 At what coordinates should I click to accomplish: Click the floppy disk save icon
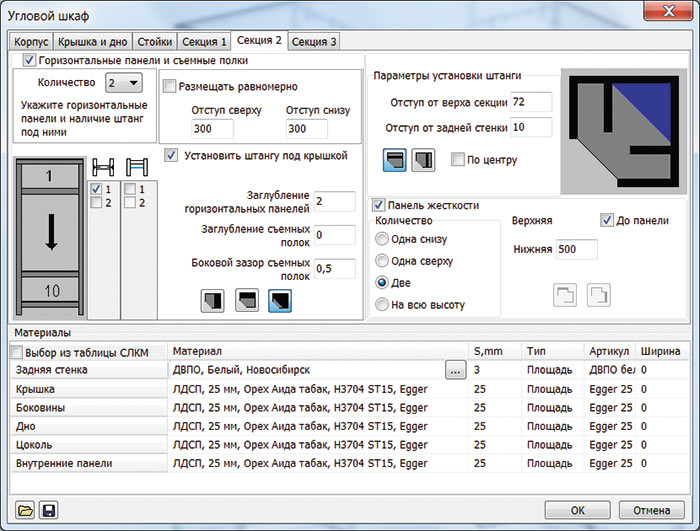click(x=48, y=510)
